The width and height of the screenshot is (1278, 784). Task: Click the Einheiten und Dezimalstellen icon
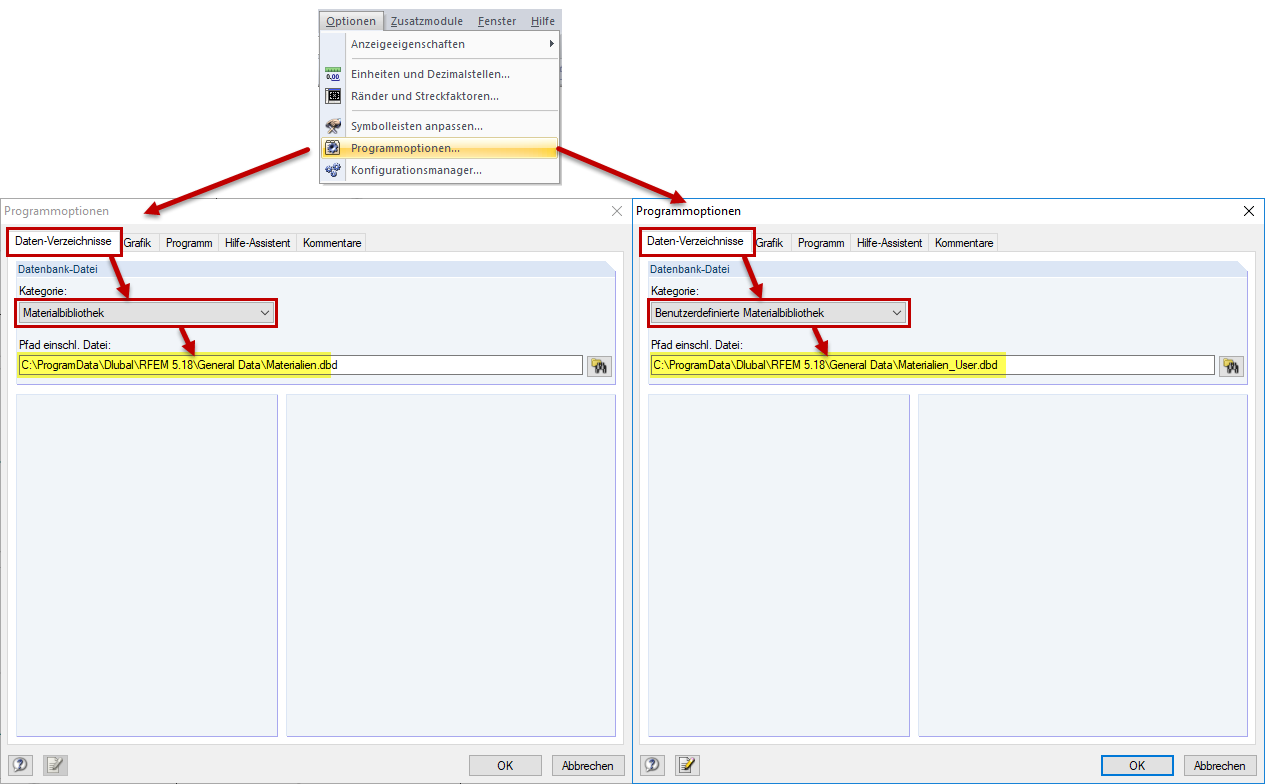pyautogui.click(x=333, y=74)
